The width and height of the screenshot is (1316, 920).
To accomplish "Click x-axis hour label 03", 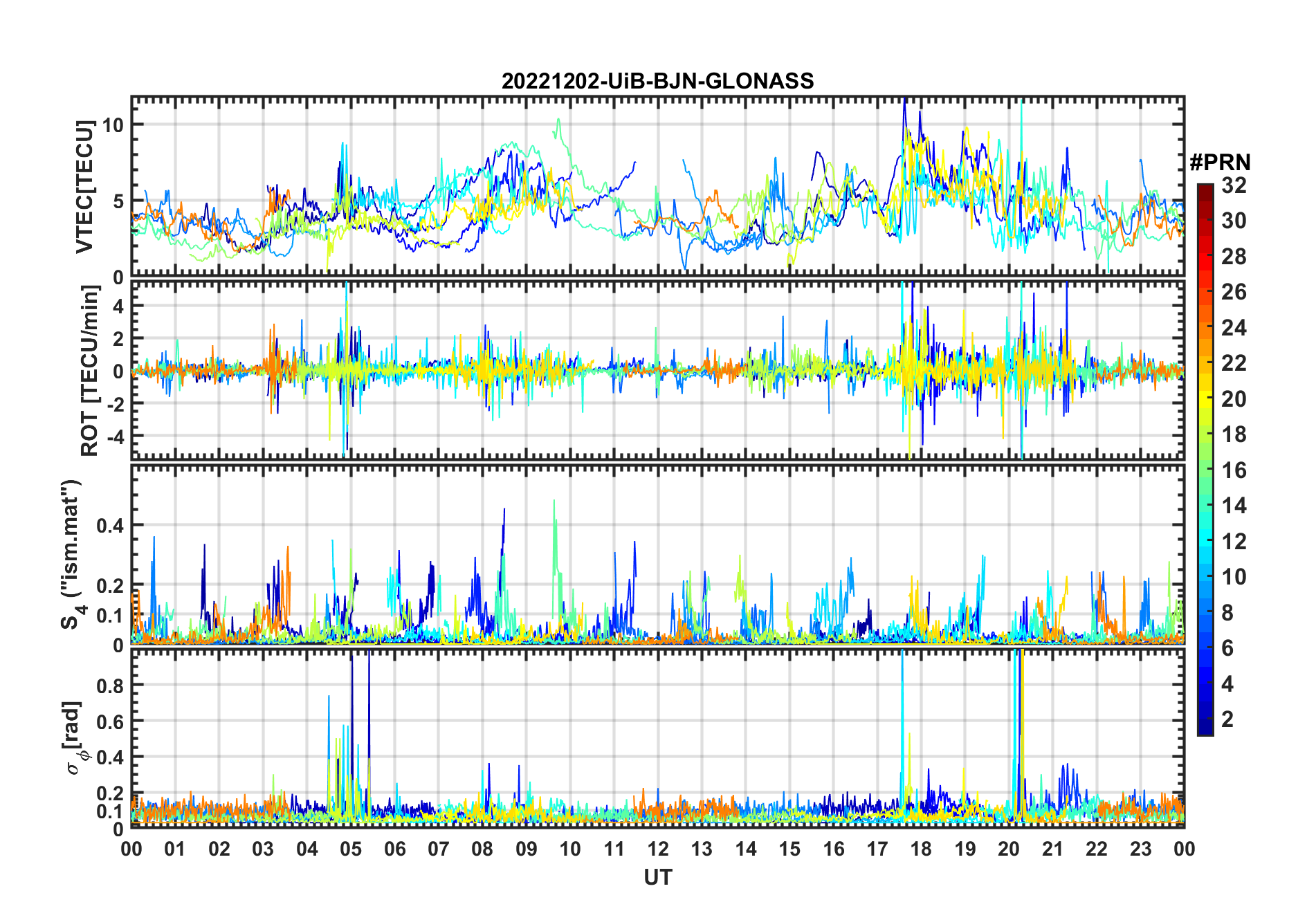I will [x=263, y=849].
